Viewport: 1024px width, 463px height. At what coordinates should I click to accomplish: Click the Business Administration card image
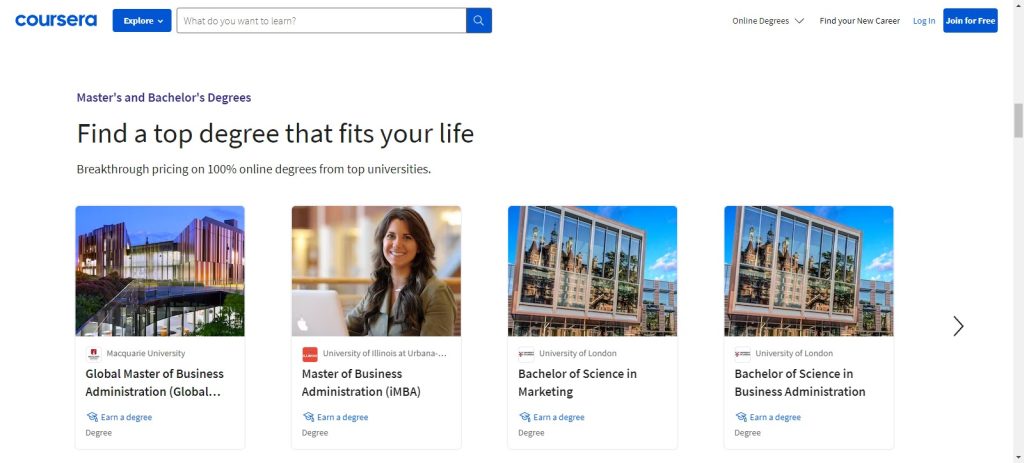(808, 270)
